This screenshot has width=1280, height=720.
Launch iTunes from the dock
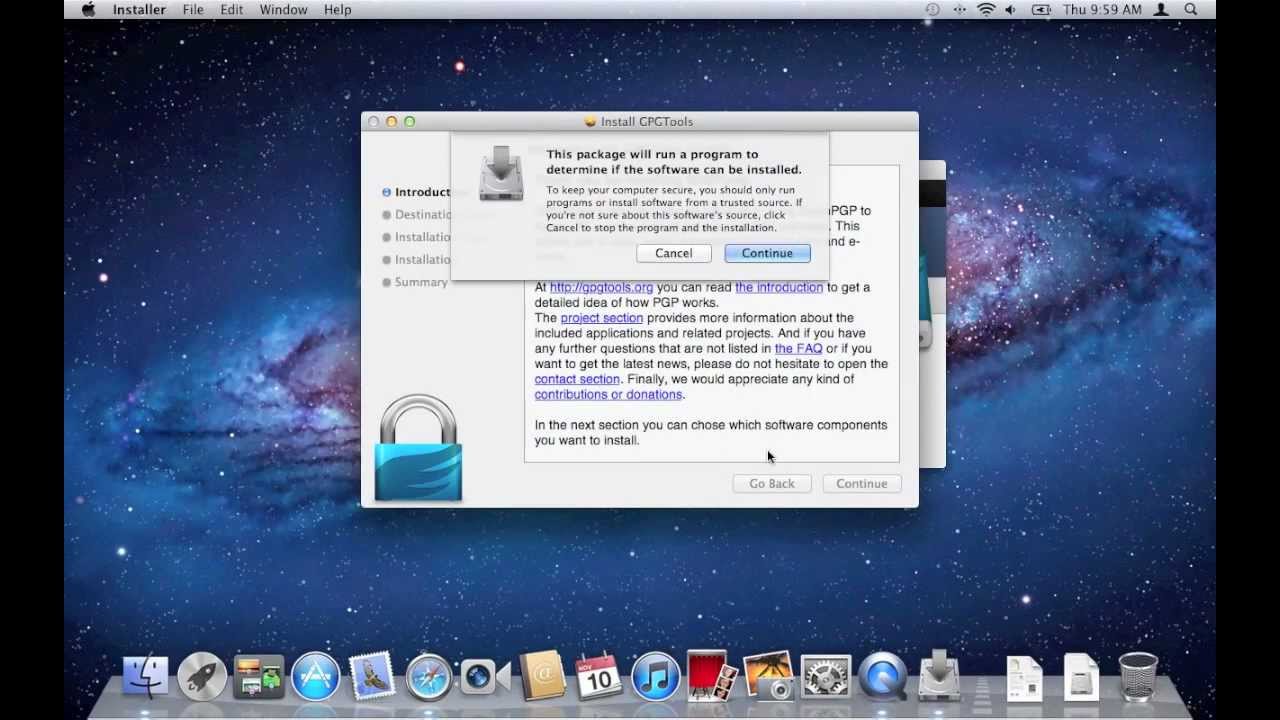point(656,677)
